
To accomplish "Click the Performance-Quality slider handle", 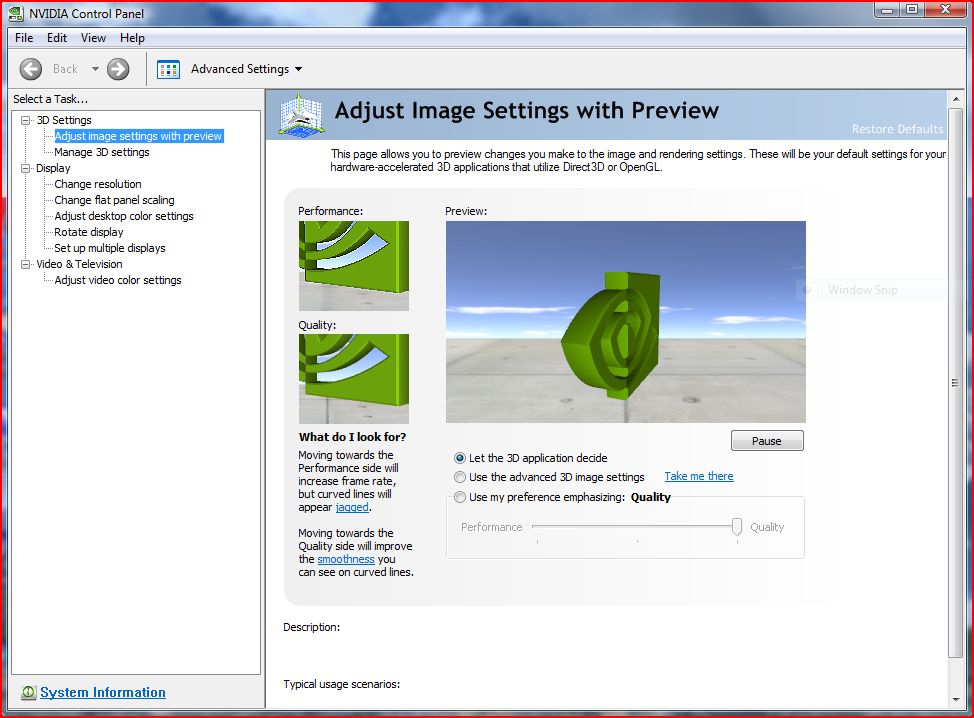I will (x=737, y=527).
